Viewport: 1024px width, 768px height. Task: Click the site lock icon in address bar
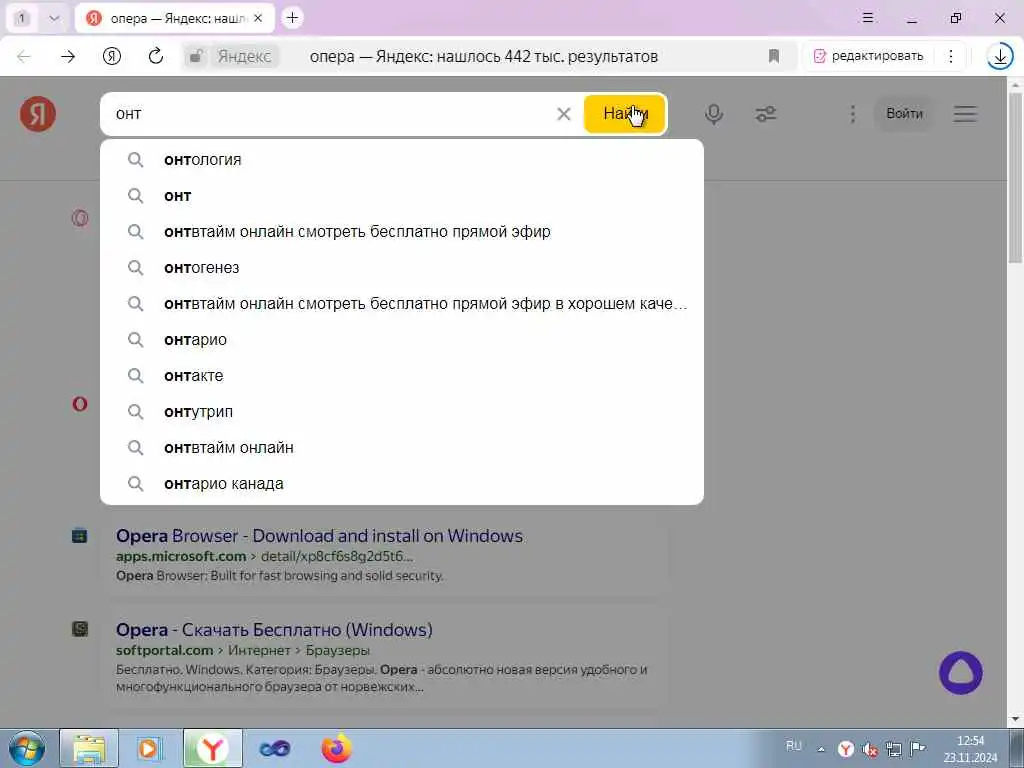pos(195,57)
